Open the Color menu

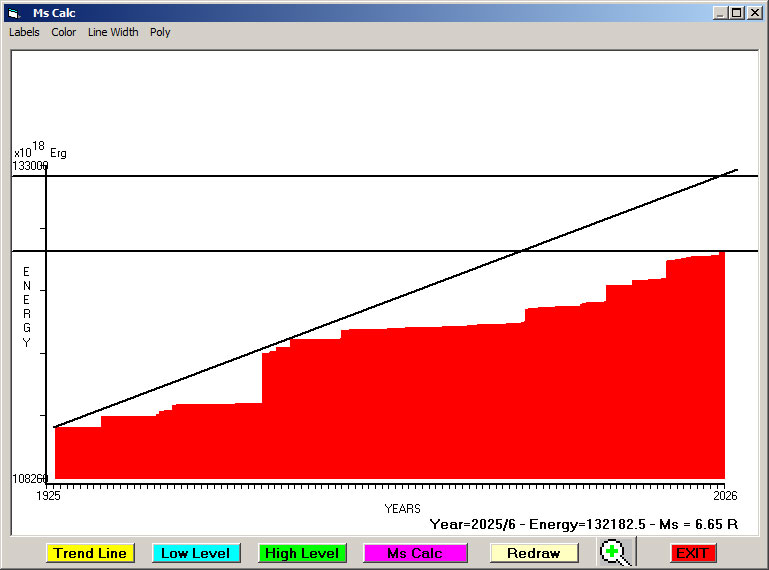[x=64, y=32]
